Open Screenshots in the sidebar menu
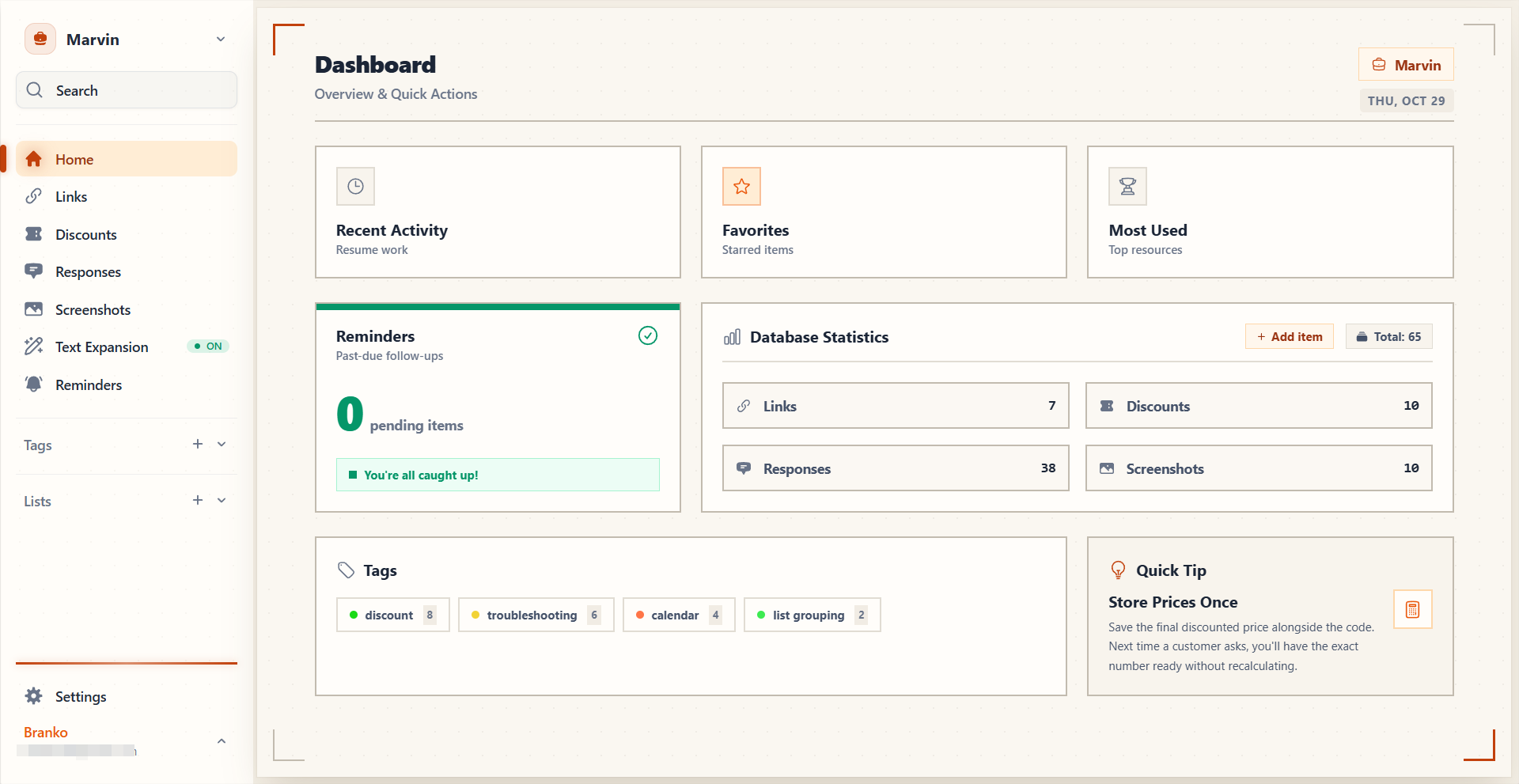The height and width of the screenshot is (784, 1519). 127,309
